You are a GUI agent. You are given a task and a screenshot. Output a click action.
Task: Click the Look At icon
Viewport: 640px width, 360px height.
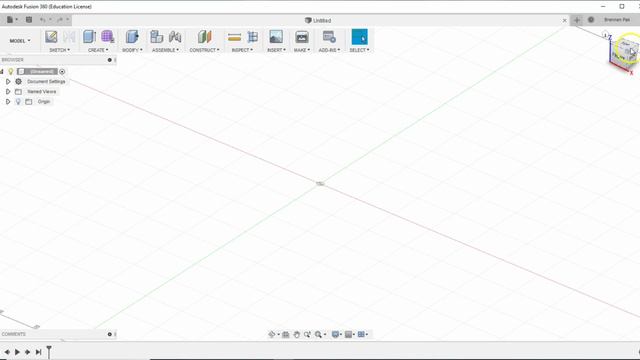[x=286, y=334]
